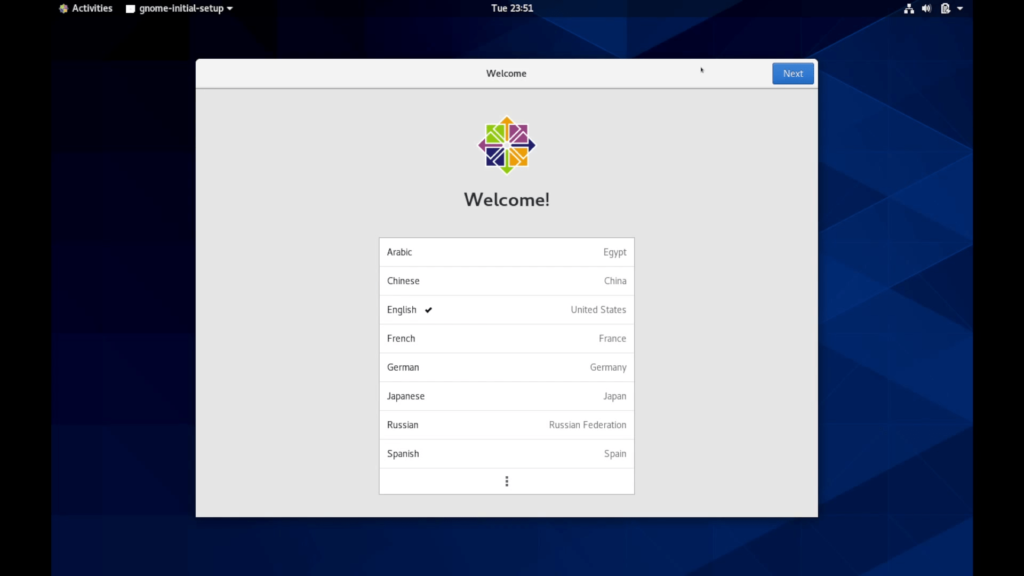Select Russian language row
Image resolution: width=1024 pixels, height=576 pixels.
click(x=506, y=424)
